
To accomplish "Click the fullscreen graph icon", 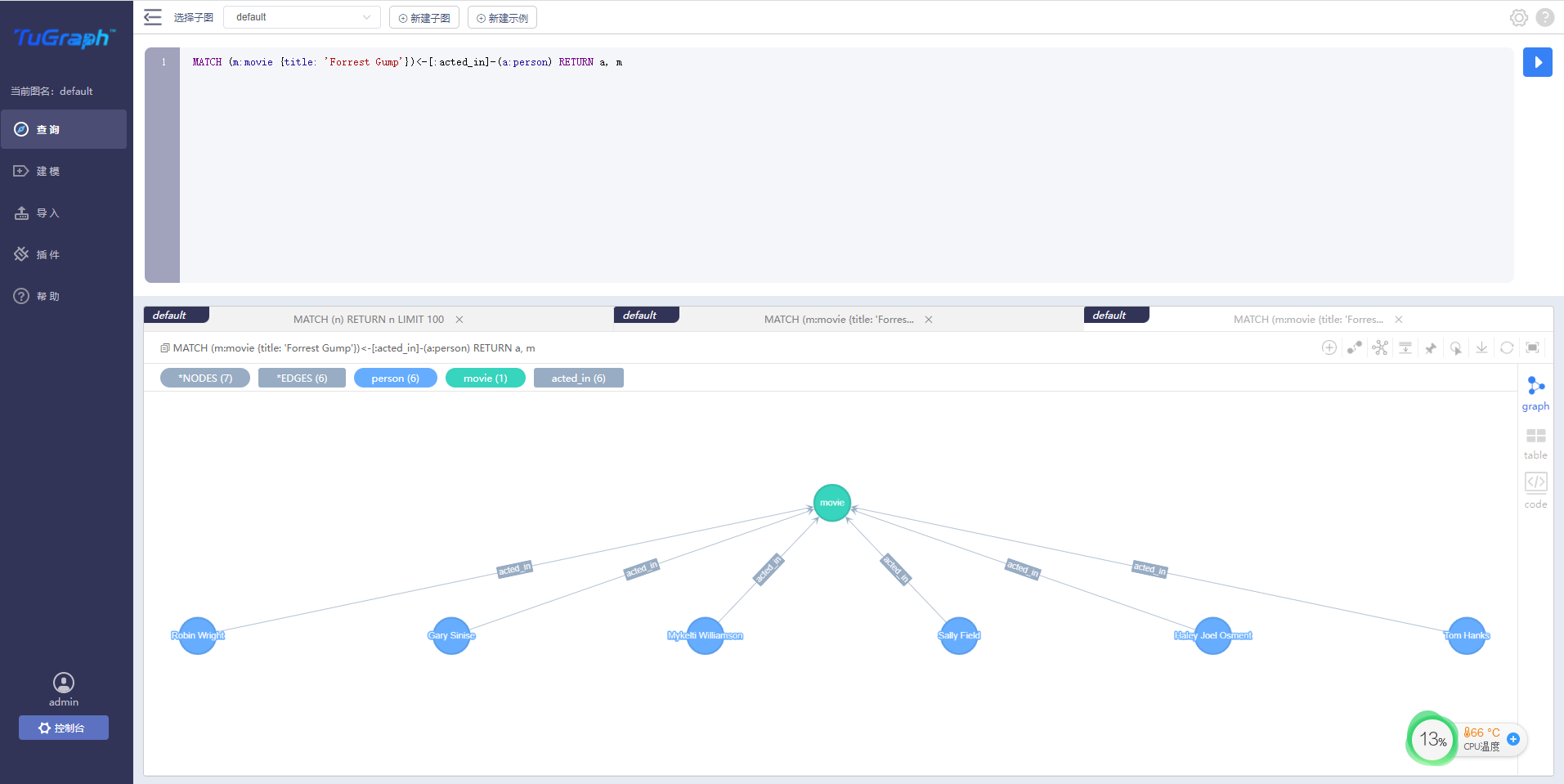I will tap(1533, 347).
